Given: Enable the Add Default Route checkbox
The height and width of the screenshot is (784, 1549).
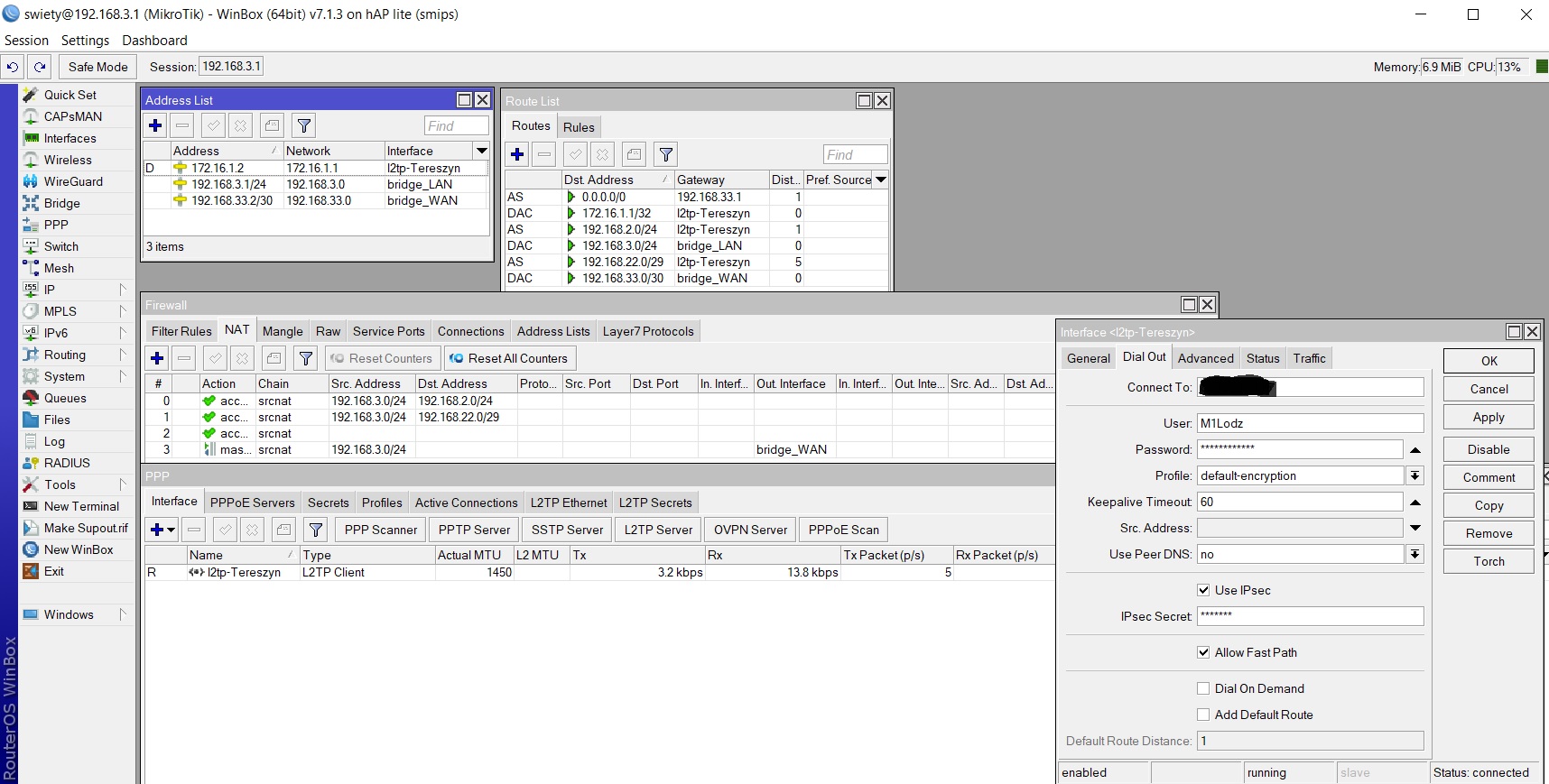Looking at the screenshot, I should [x=1203, y=715].
